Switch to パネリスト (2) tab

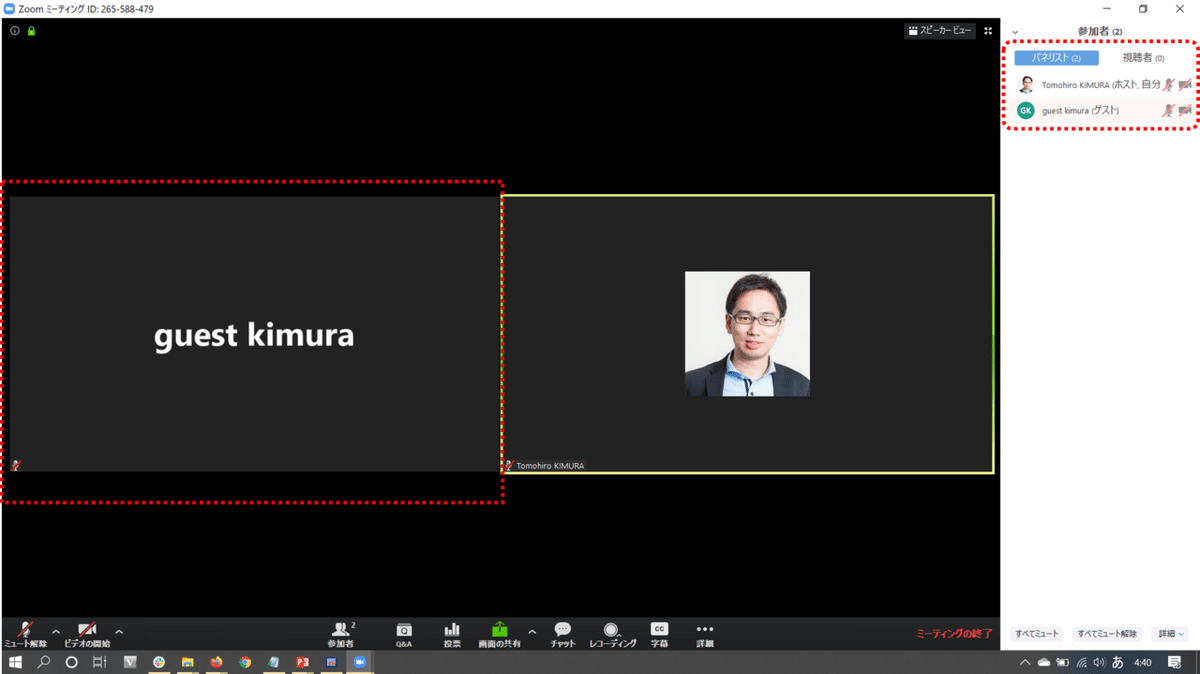coord(1056,58)
